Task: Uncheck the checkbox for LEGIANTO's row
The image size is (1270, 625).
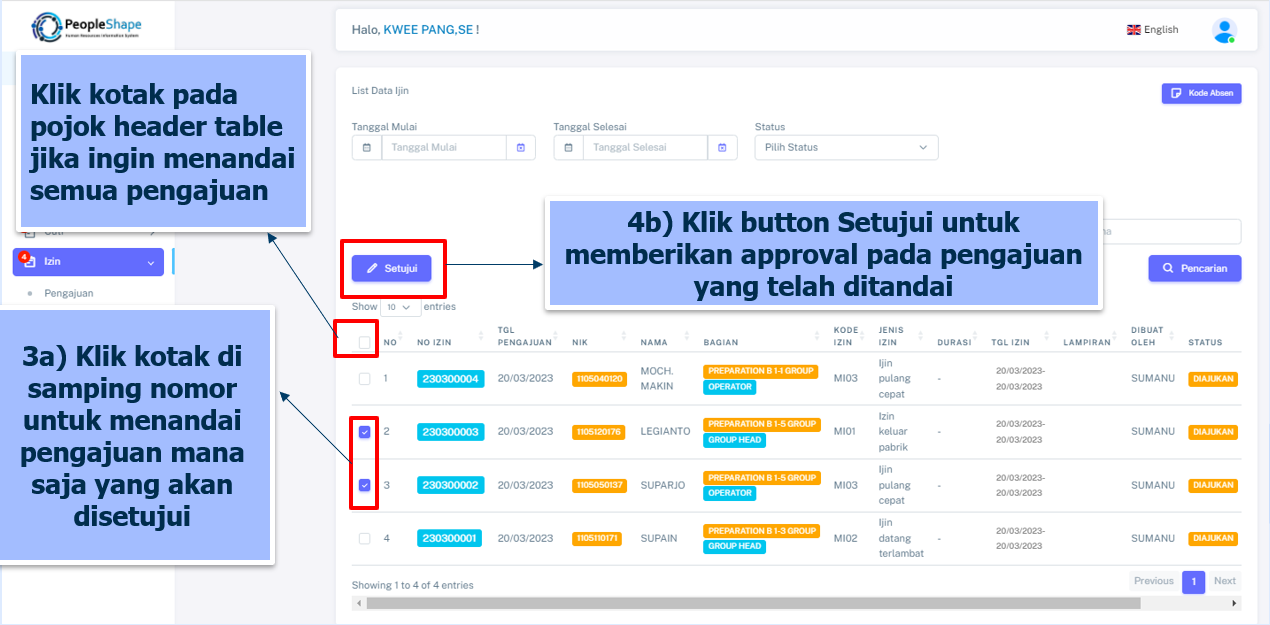Action: tap(364, 432)
